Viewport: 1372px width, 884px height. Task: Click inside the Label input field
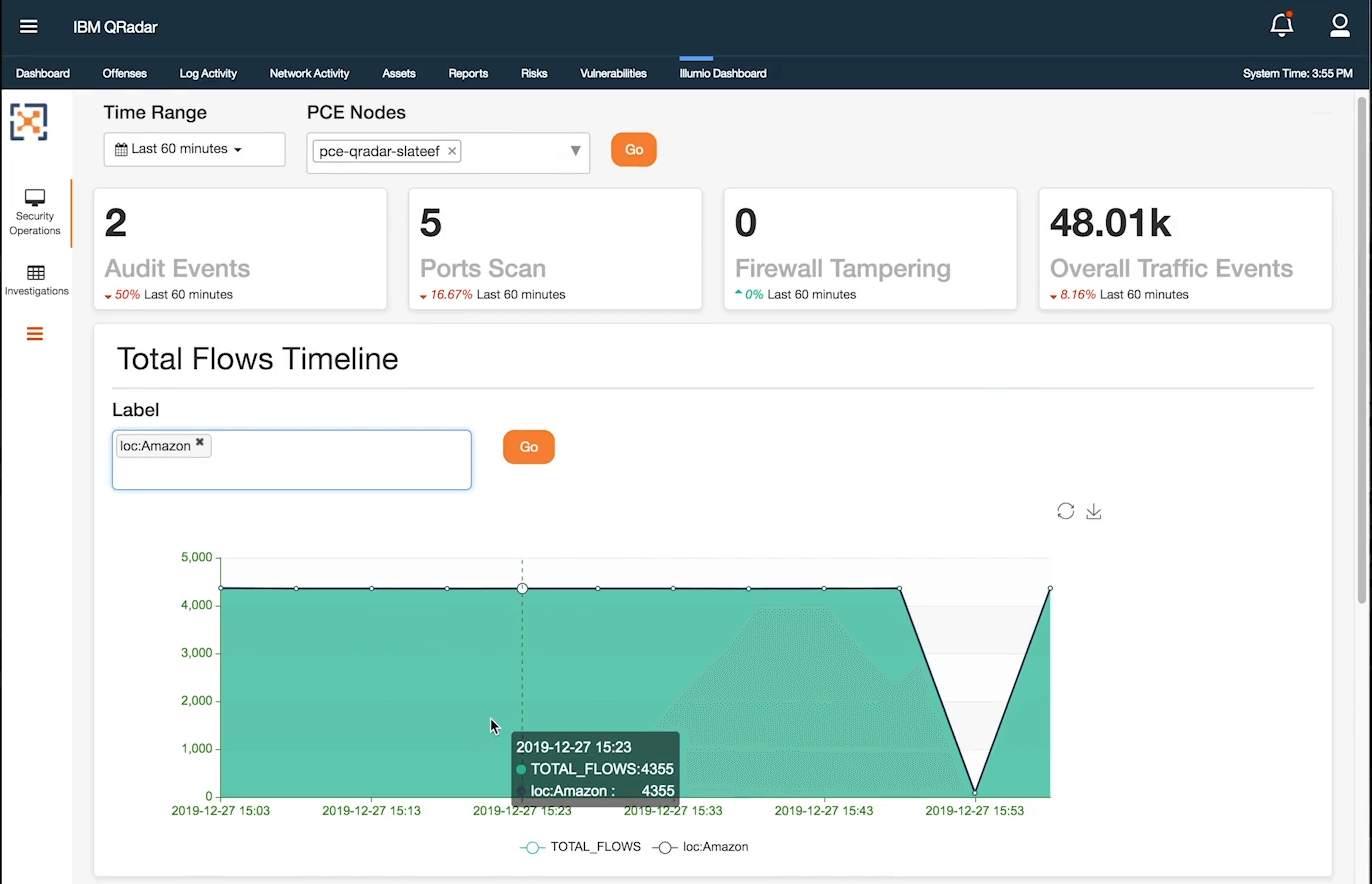click(x=291, y=460)
